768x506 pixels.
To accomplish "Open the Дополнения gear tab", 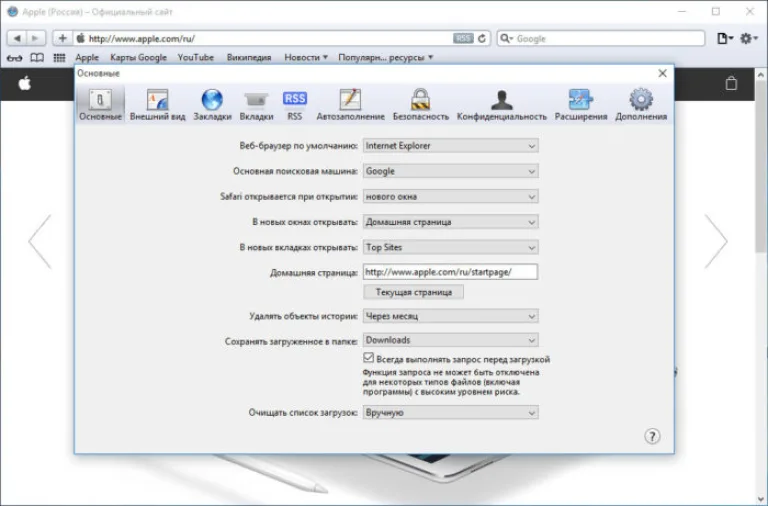I will point(641,104).
